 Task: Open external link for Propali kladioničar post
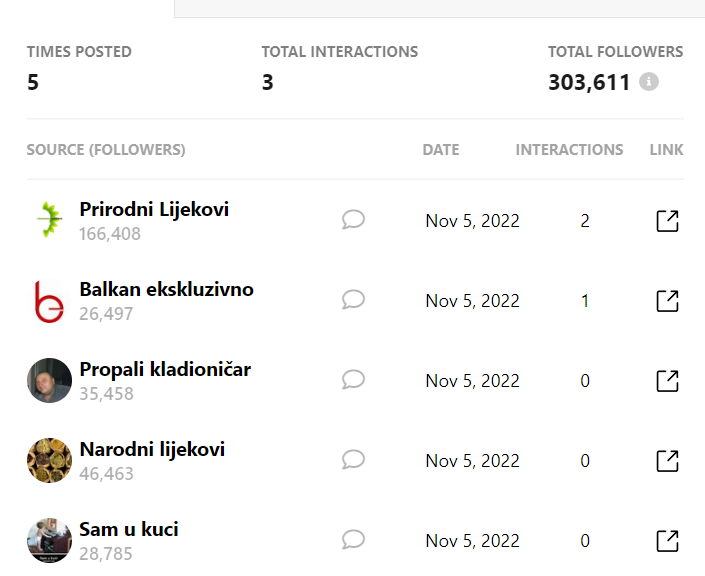point(668,381)
